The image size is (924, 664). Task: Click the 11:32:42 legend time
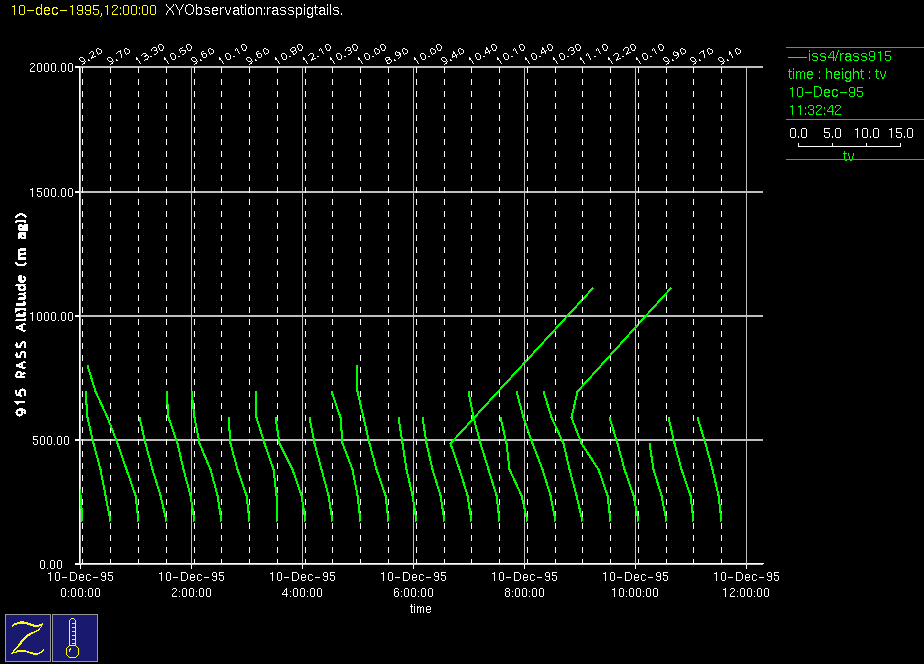click(815, 110)
